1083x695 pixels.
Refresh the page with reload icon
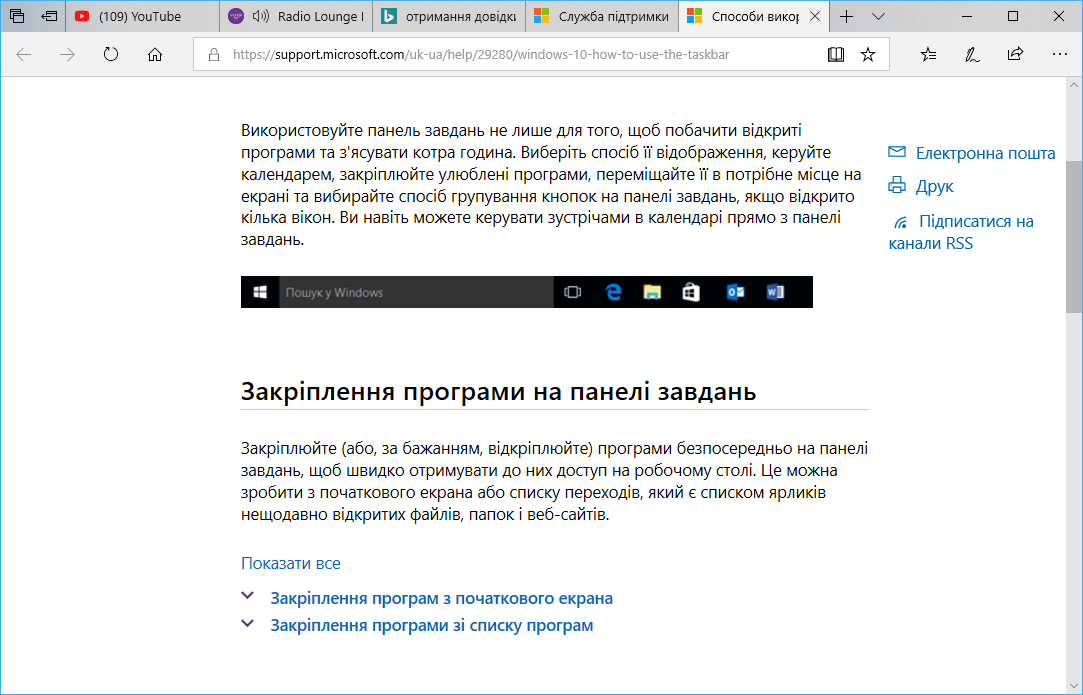(111, 55)
